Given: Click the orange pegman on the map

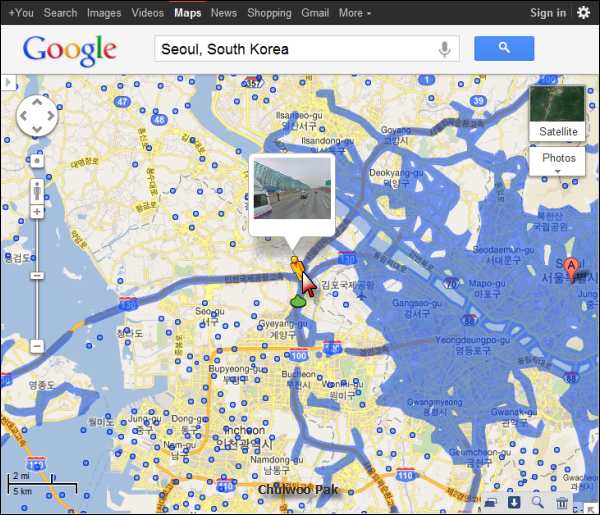Looking at the screenshot, I should pyautogui.click(x=296, y=267).
